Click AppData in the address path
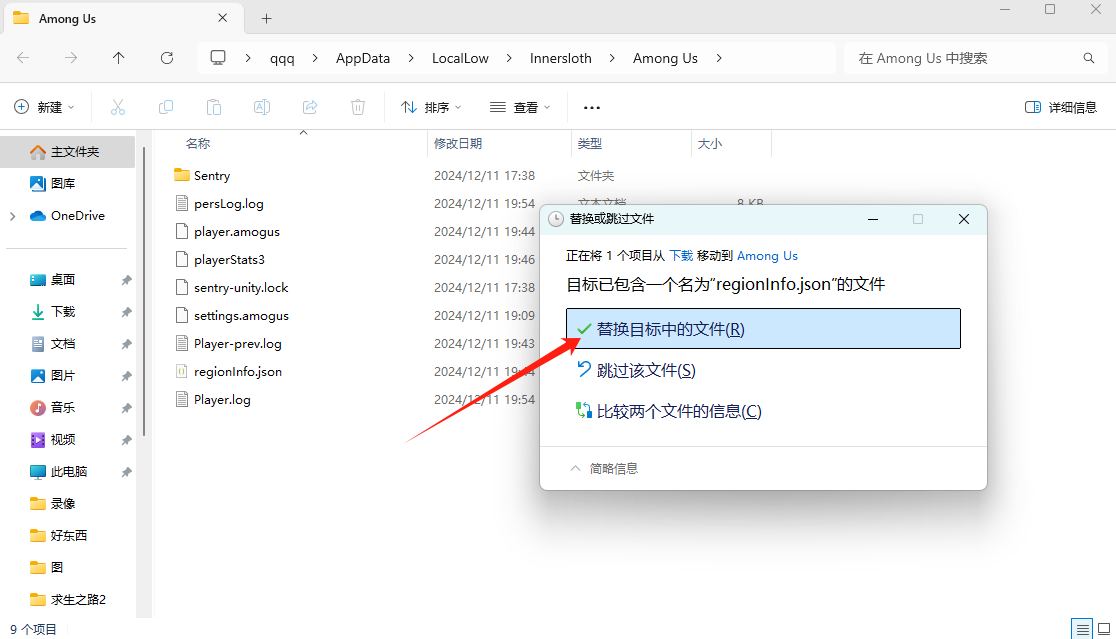1116x639 pixels. click(x=363, y=58)
